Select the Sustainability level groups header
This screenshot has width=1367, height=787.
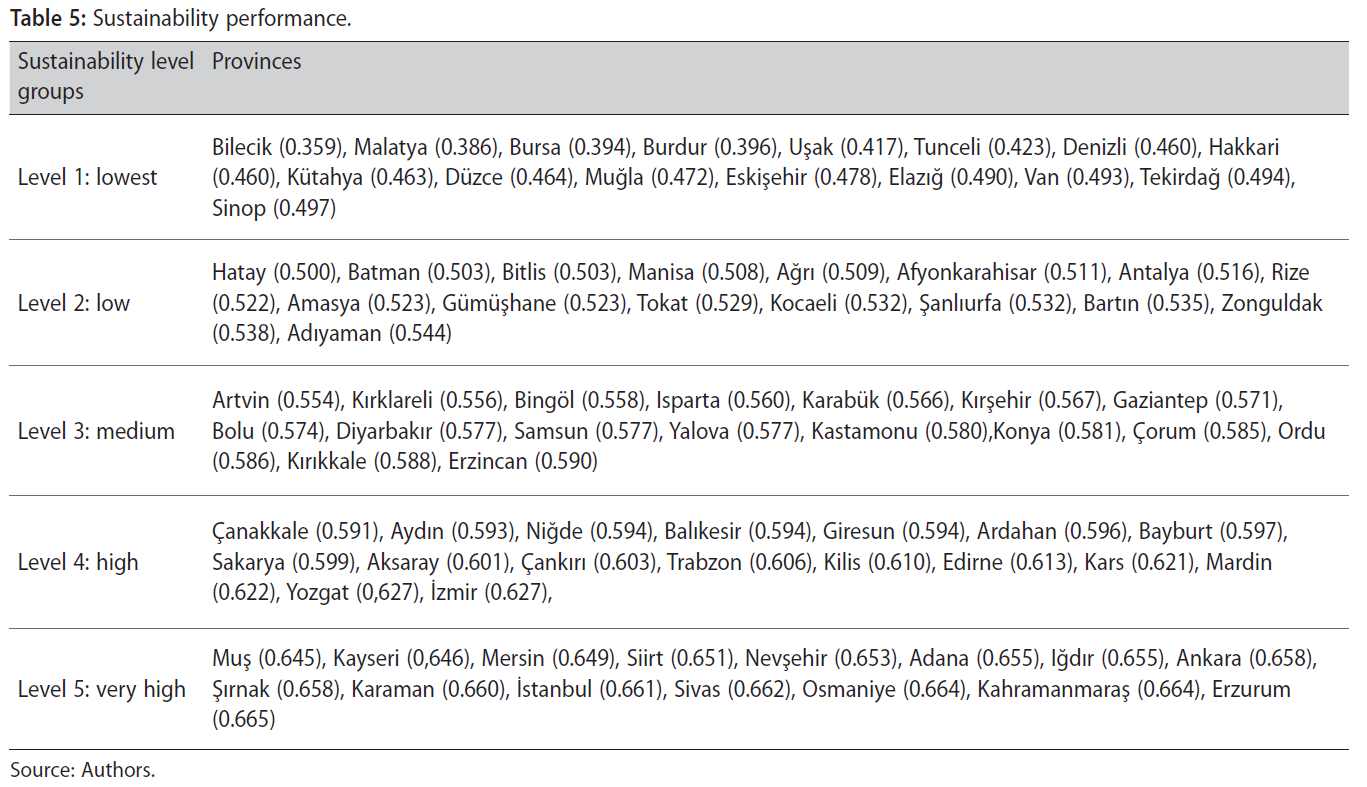[x=105, y=77]
